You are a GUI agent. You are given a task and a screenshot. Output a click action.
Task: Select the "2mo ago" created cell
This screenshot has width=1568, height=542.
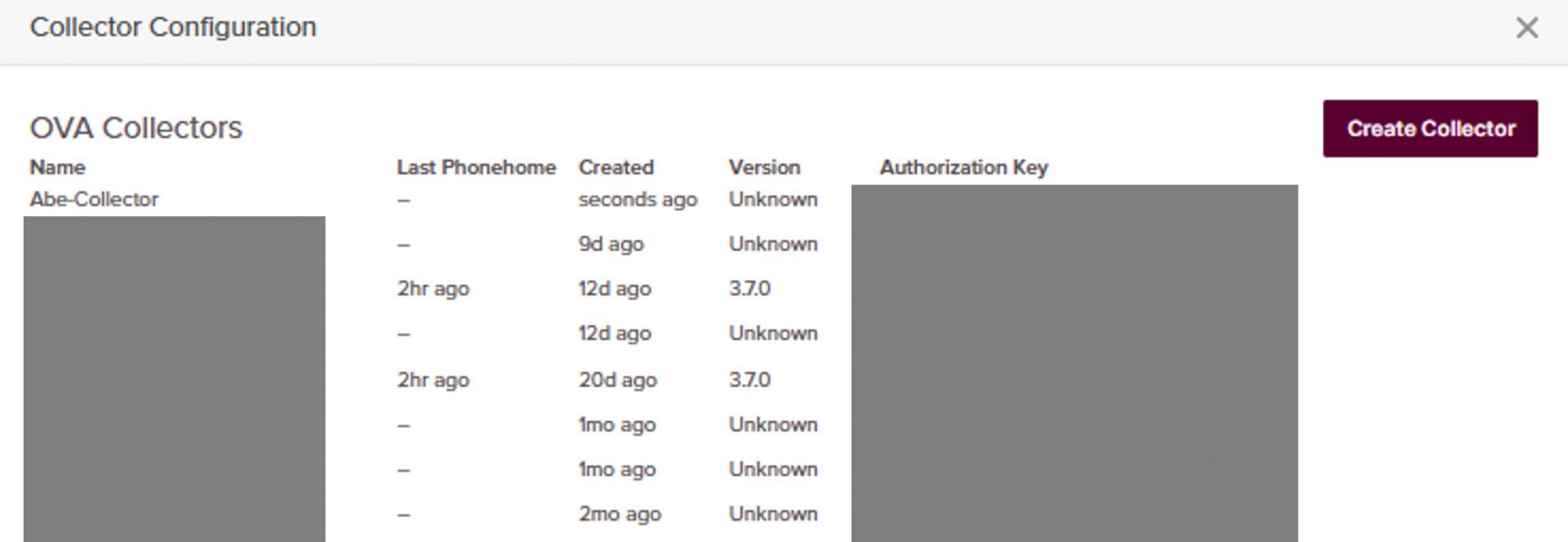pyautogui.click(x=620, y=514)
